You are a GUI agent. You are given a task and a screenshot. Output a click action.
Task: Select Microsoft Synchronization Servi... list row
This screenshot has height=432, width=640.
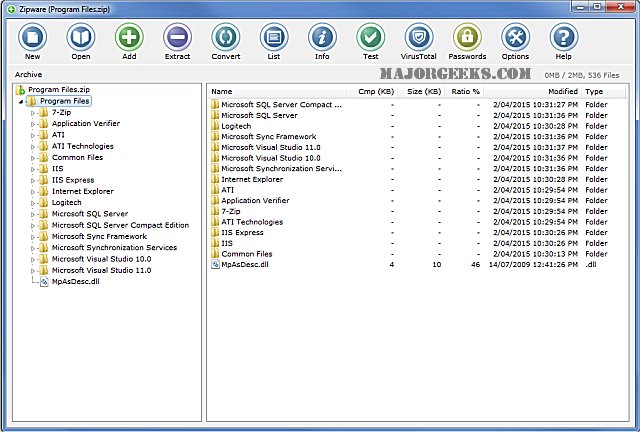point(416,169)
